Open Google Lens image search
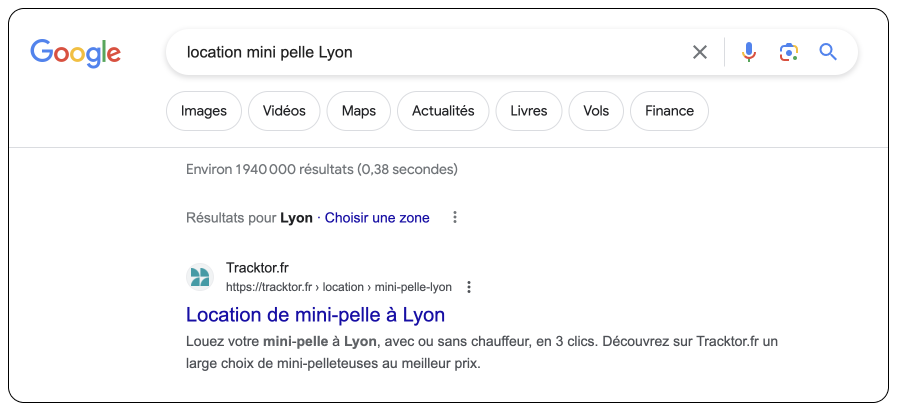897x411 pixels. (x=788, y=52)
